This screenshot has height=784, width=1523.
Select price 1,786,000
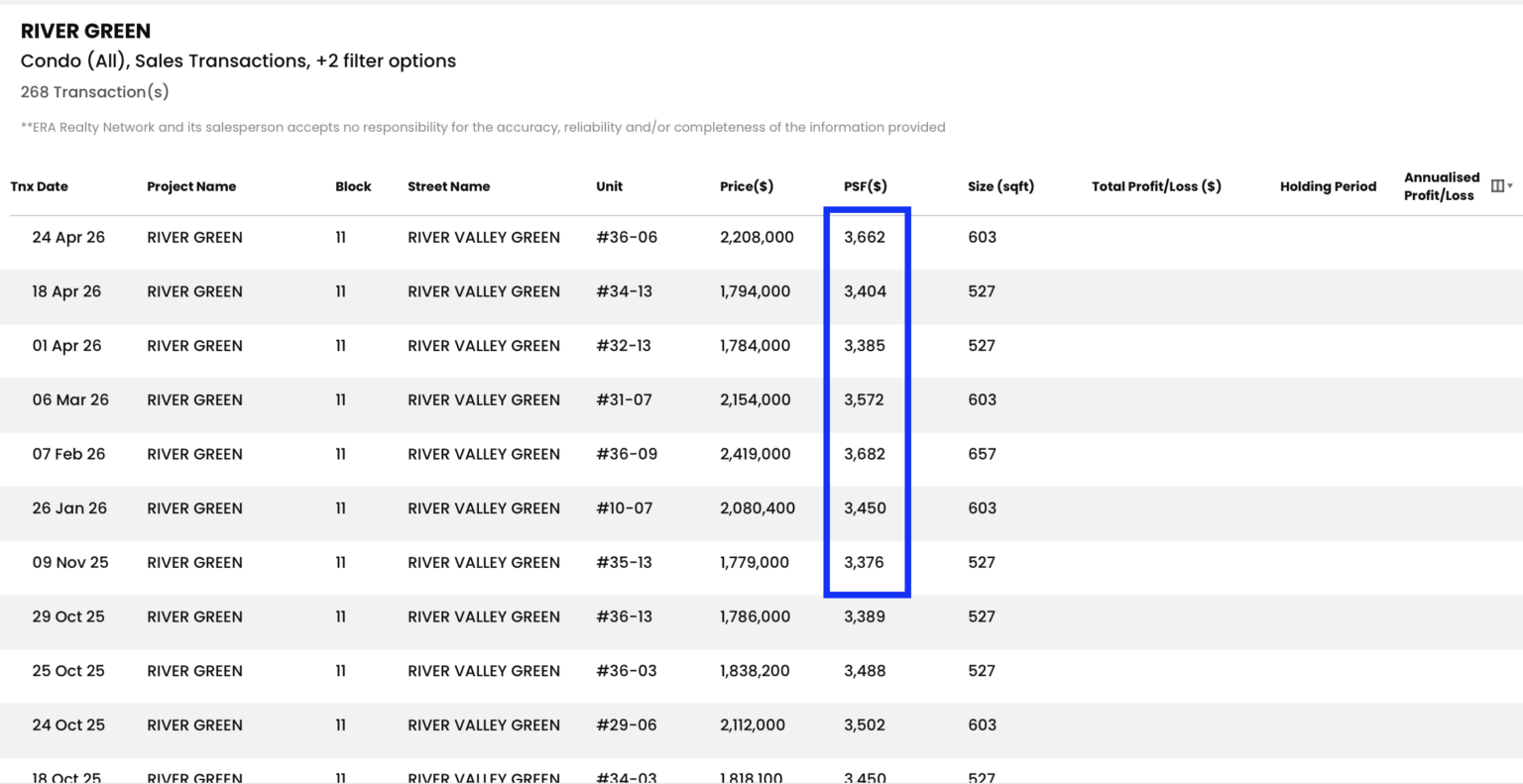(756, 616)
